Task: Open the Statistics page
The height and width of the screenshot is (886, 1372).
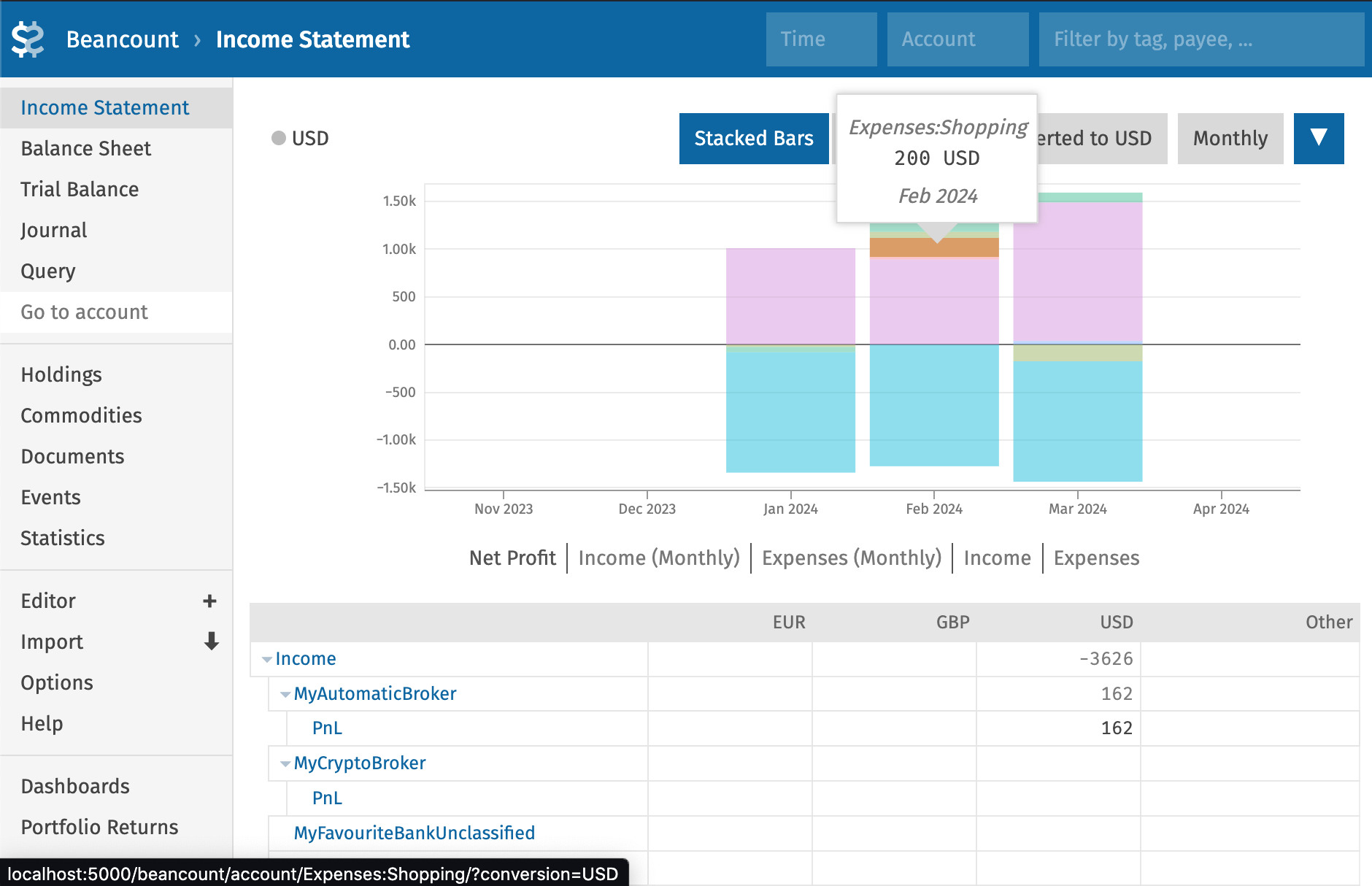Action: (116, 539)
